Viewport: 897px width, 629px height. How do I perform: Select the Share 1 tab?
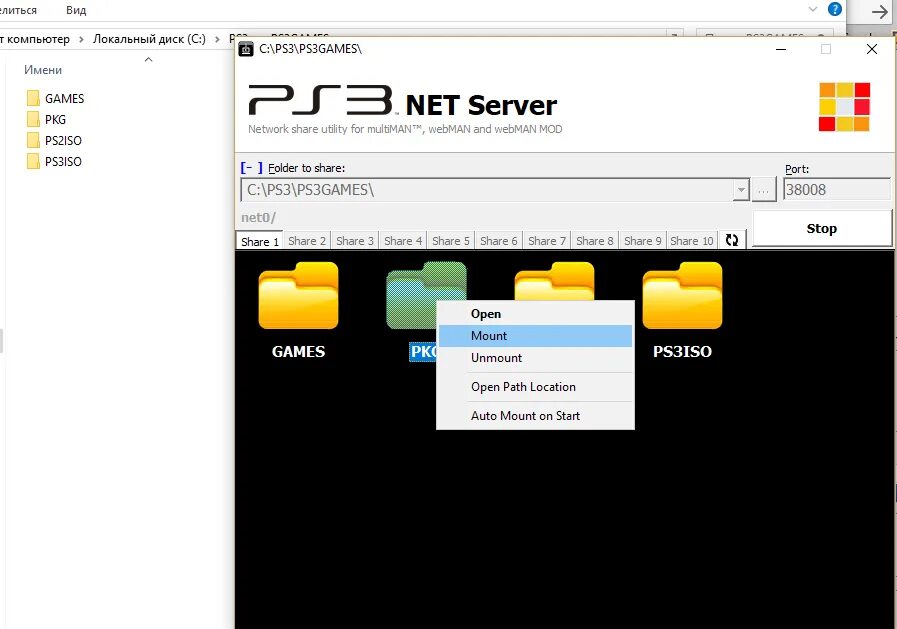(x=259, y=241)
